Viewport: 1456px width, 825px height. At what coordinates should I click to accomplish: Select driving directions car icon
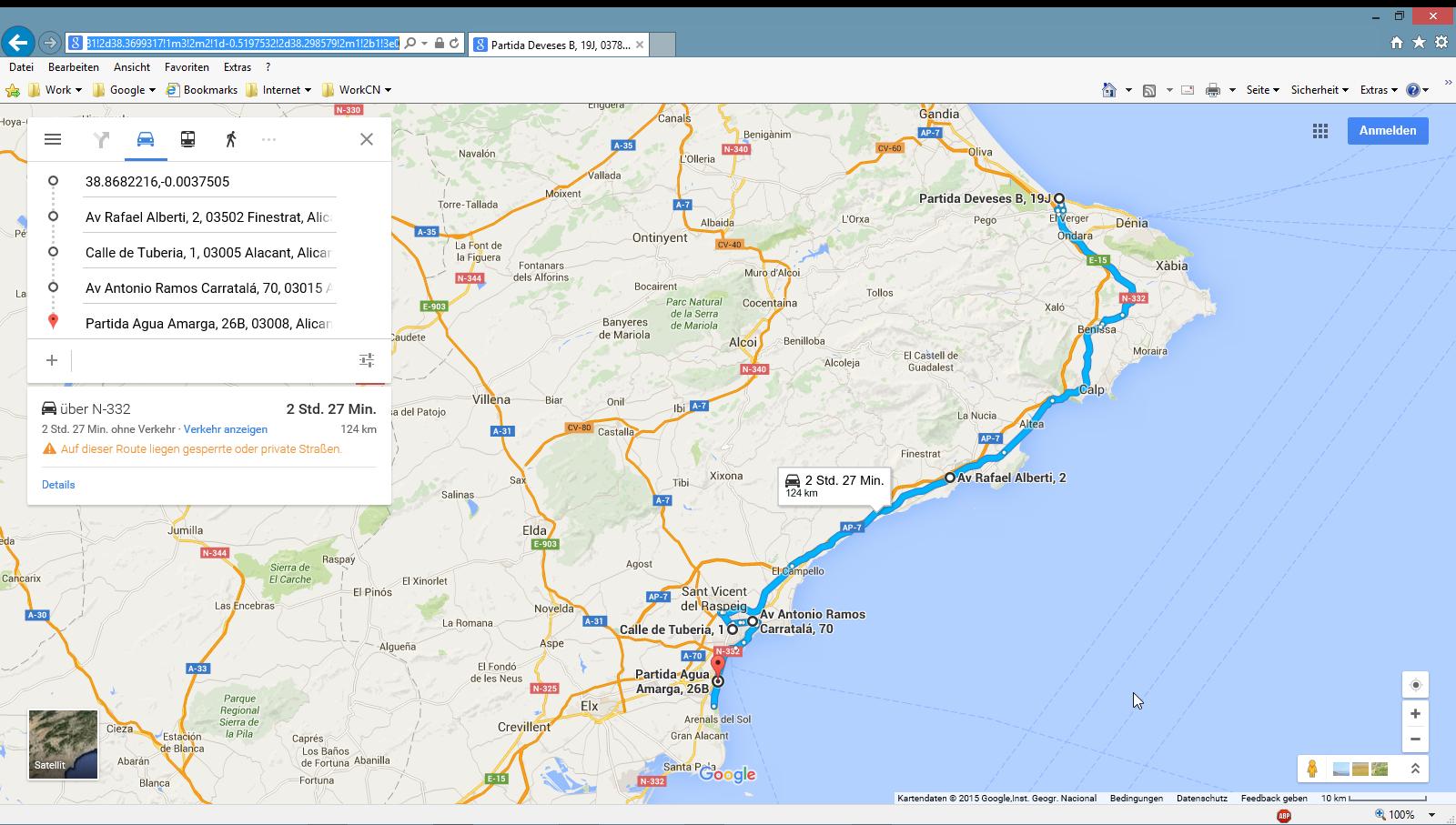click(x=146, y=139)
